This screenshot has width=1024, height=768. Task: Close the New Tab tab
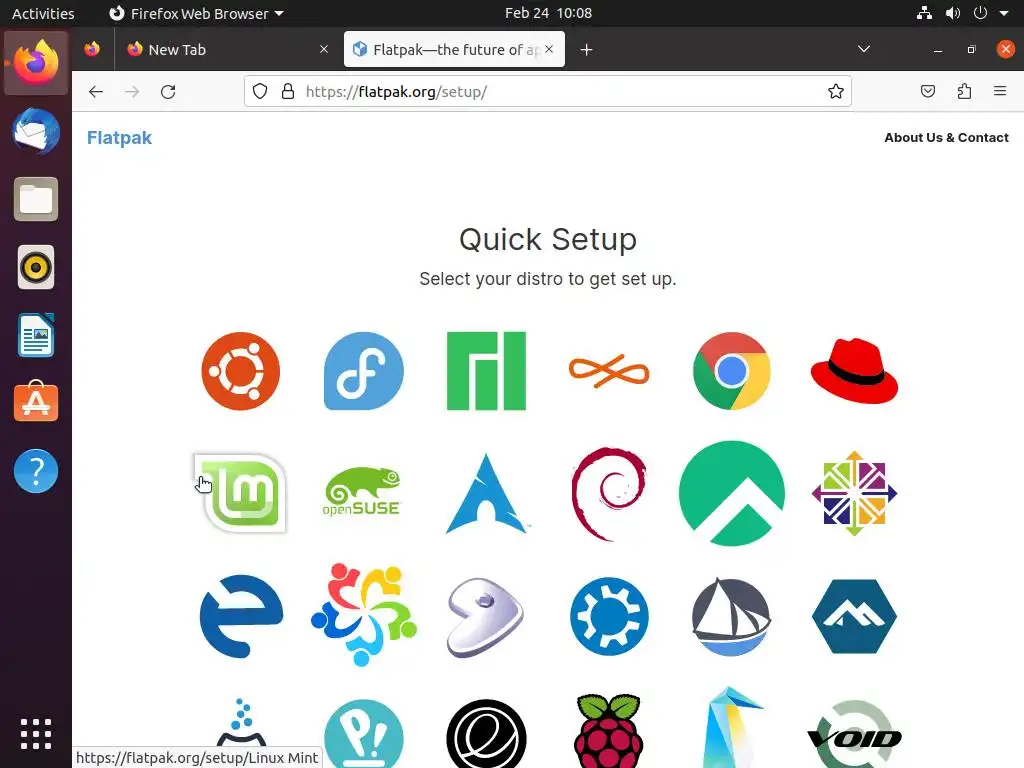(x=323, y=50)
